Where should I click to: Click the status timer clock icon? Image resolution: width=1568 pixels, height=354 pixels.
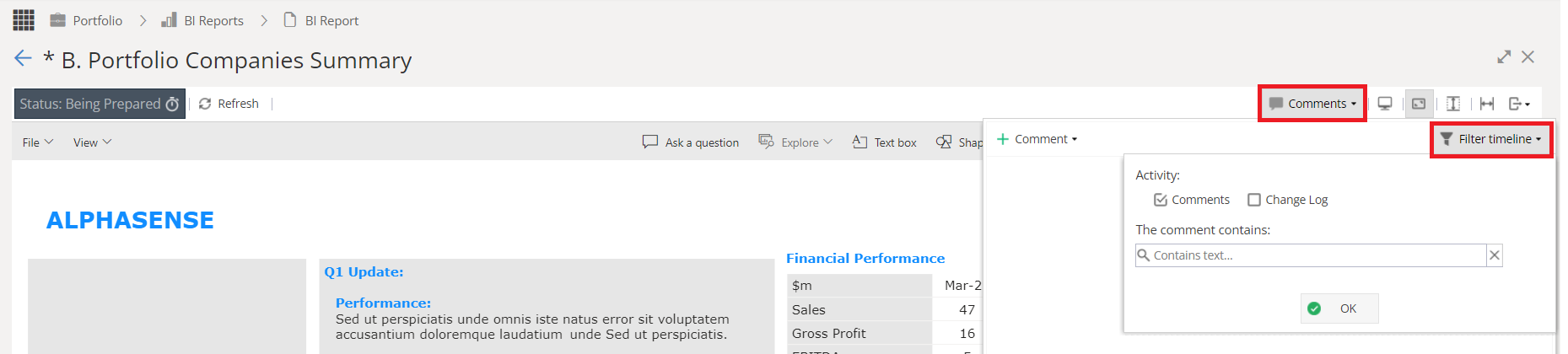coord(172,104)
